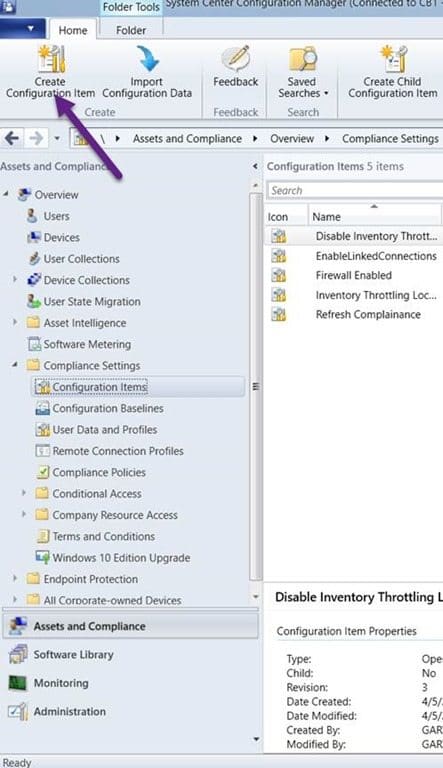This screenshot has width=443, height=768.
Task: Click the Search input box
Action: coord(355,190)
